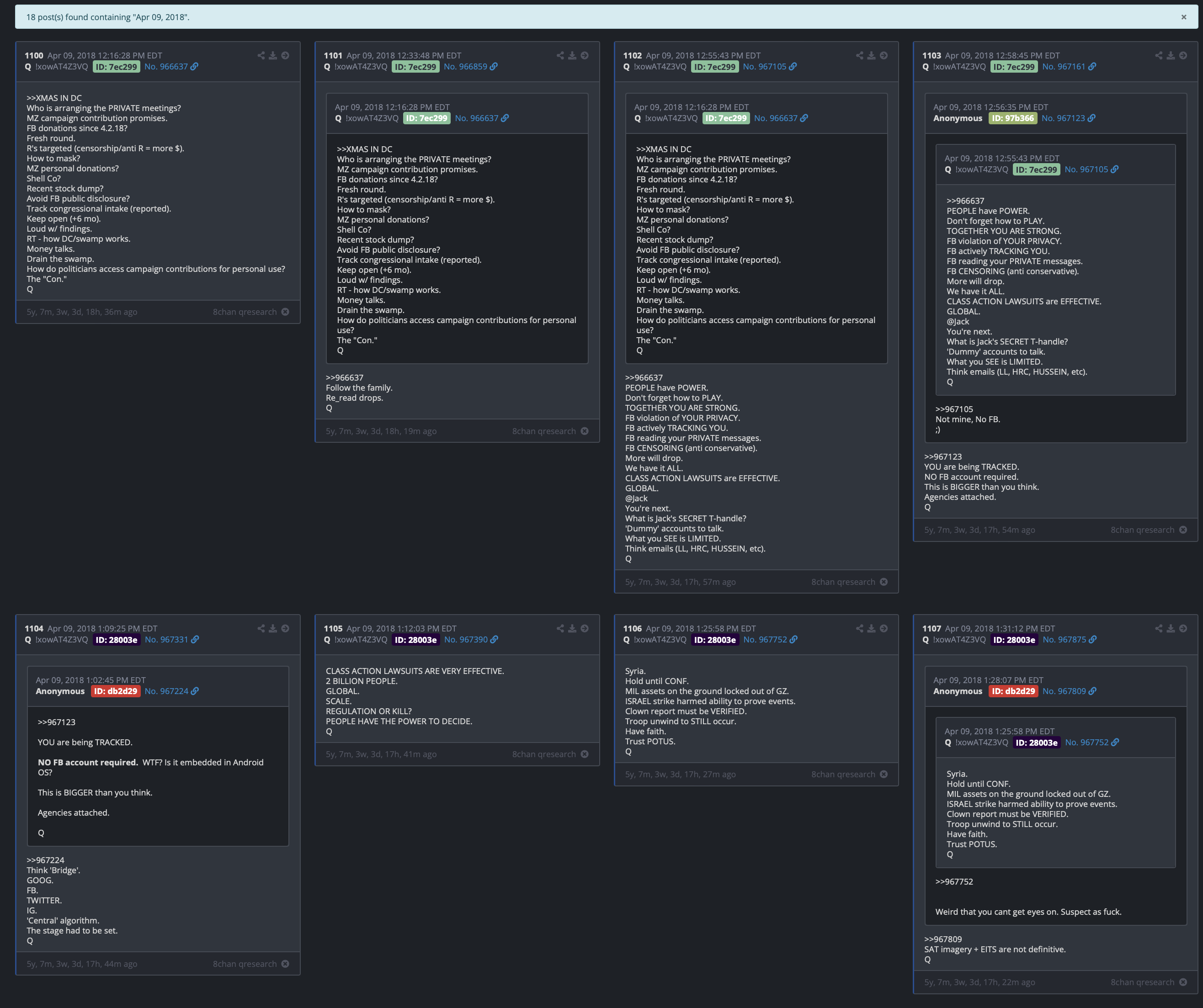Click 'Follow the family.' line in post 1101
Image resolution: width=1203 pixels, height=1008 pixels.
tap(359, 388)
